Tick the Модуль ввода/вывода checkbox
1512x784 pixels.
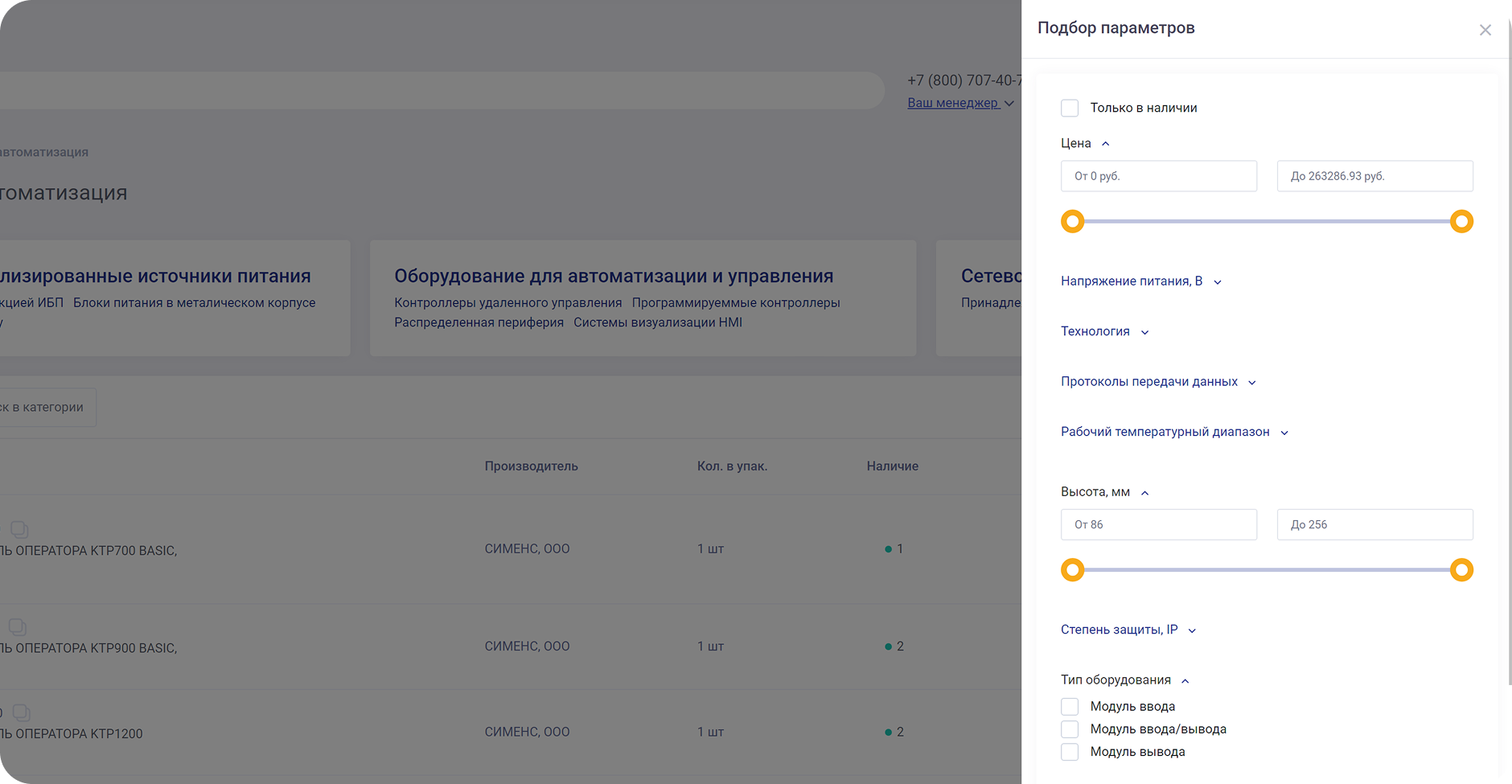pyautogui.click(x=1070, y=729)
